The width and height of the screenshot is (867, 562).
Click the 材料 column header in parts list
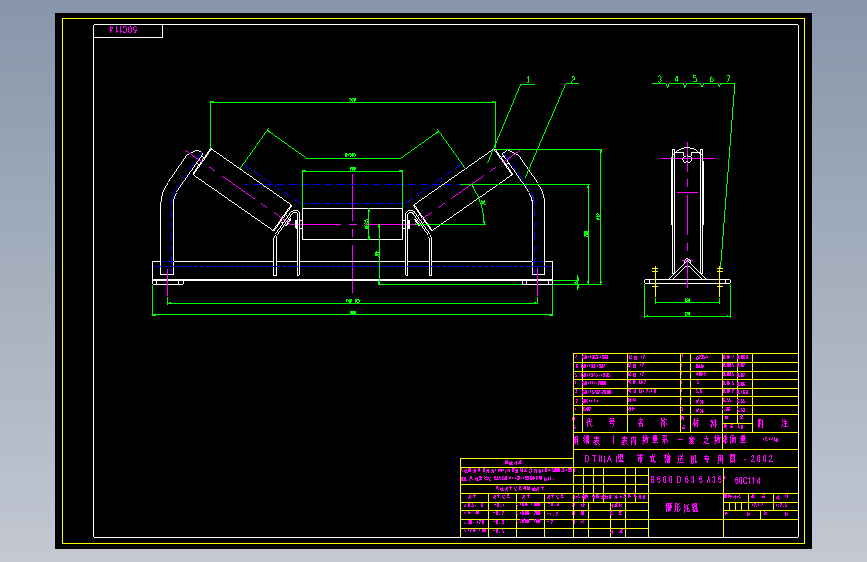pos(704,423)
